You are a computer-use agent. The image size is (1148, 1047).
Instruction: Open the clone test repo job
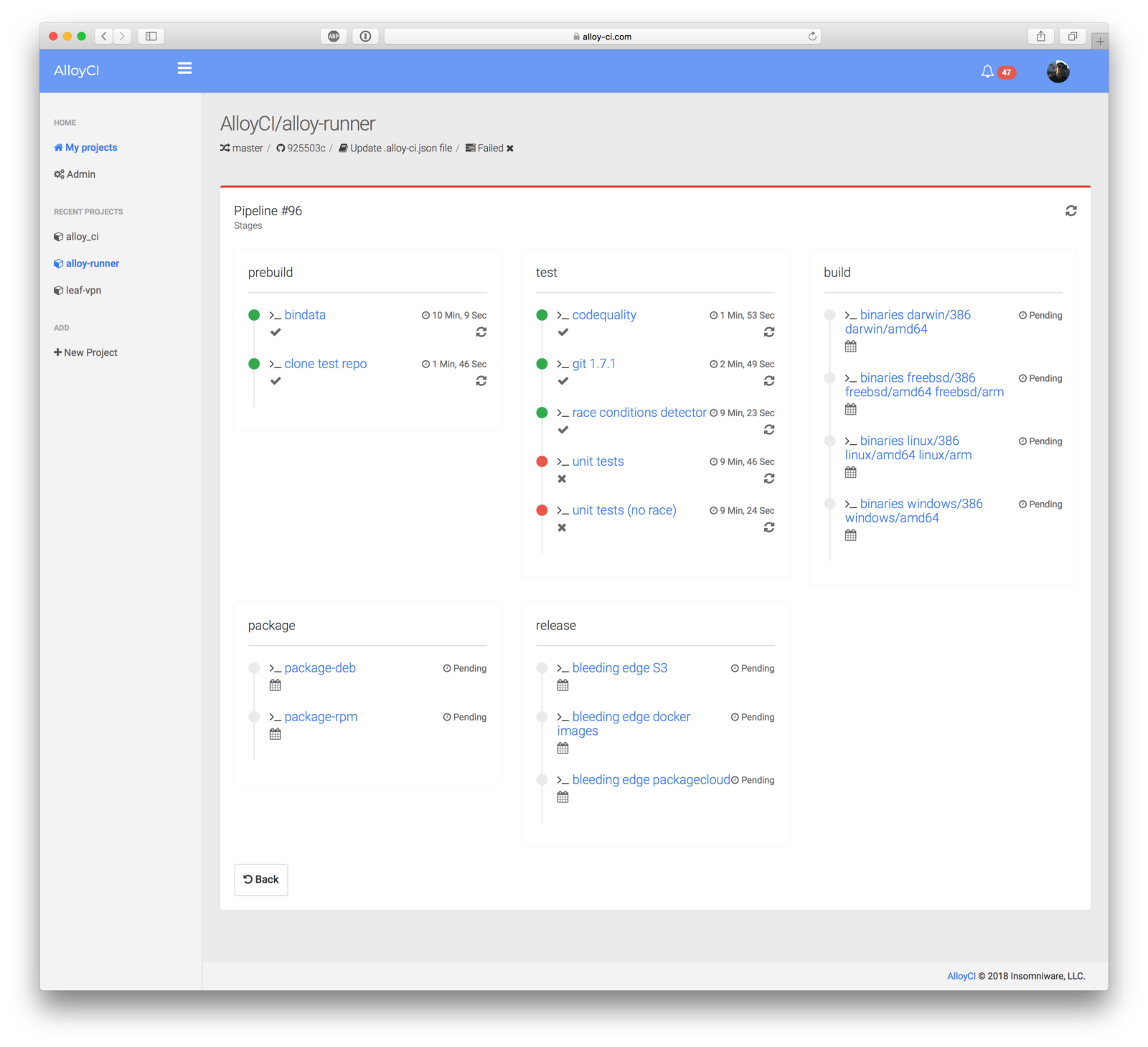pyautogui.click(x=326, y=364)
